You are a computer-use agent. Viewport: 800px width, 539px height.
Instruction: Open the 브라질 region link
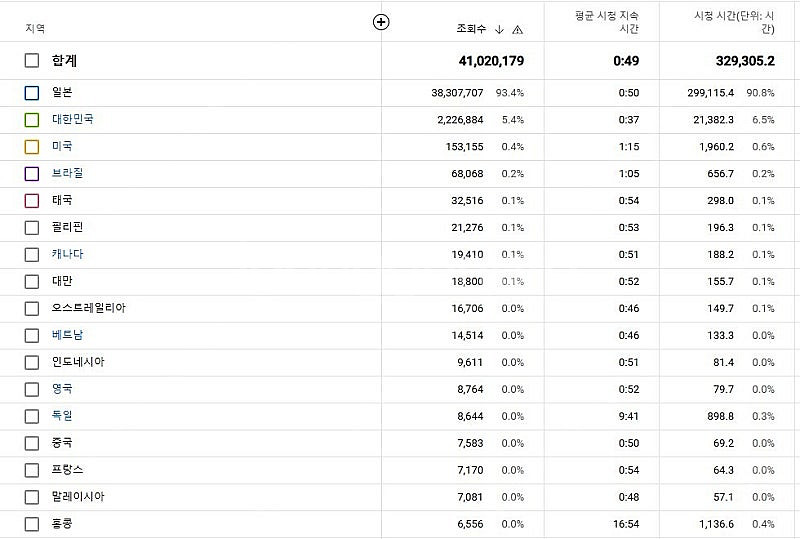coord(67,173)
